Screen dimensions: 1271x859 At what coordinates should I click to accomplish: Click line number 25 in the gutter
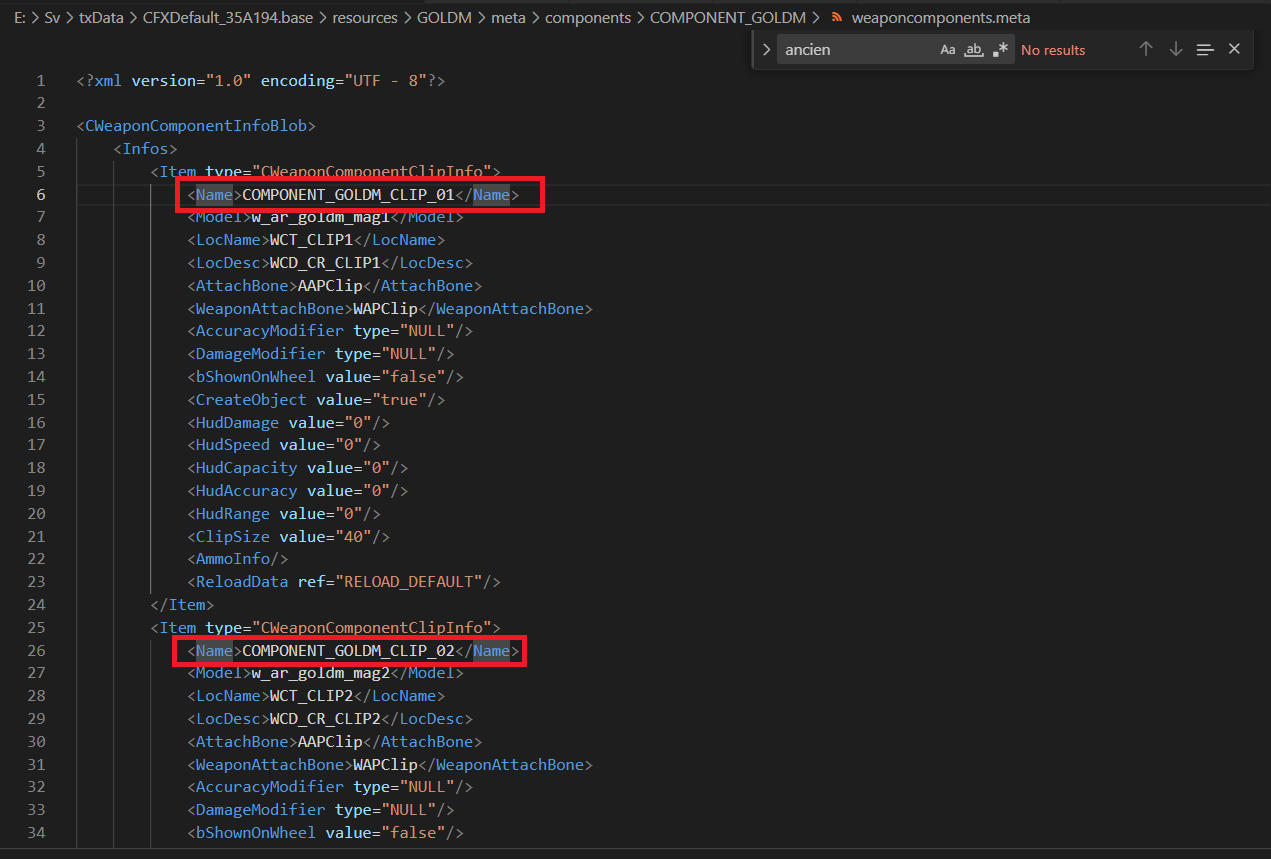coord(38,628)
